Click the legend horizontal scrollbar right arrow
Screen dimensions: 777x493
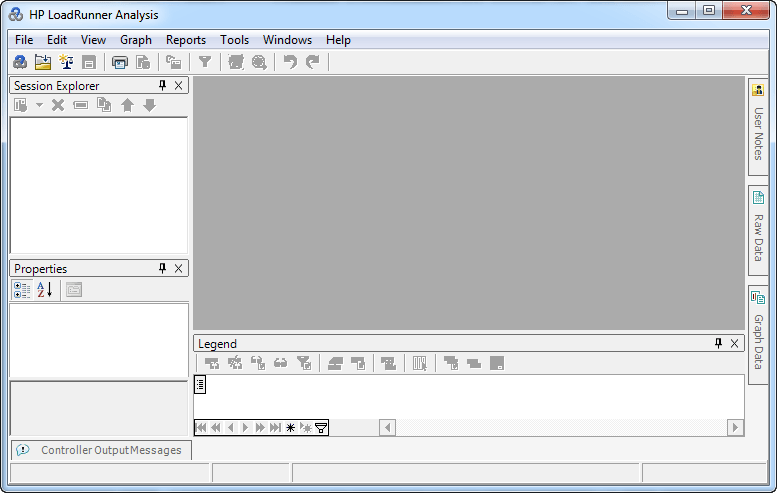tap(735, 428)
